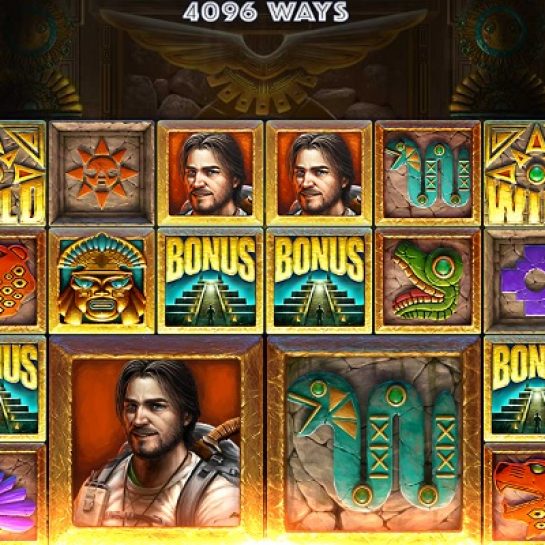Select the purple feather symbol bottom left
Screen dimensions: 545x545
(x=23, y=494)
